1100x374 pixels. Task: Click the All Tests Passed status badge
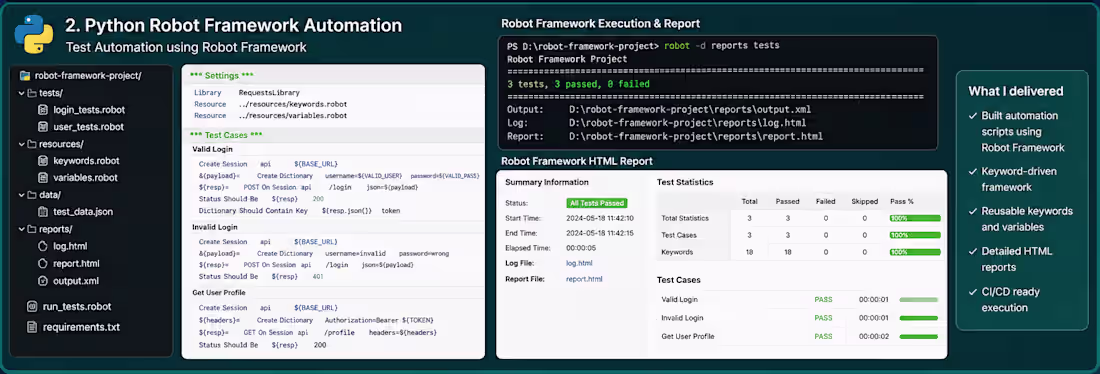click(x=597, y=203)
